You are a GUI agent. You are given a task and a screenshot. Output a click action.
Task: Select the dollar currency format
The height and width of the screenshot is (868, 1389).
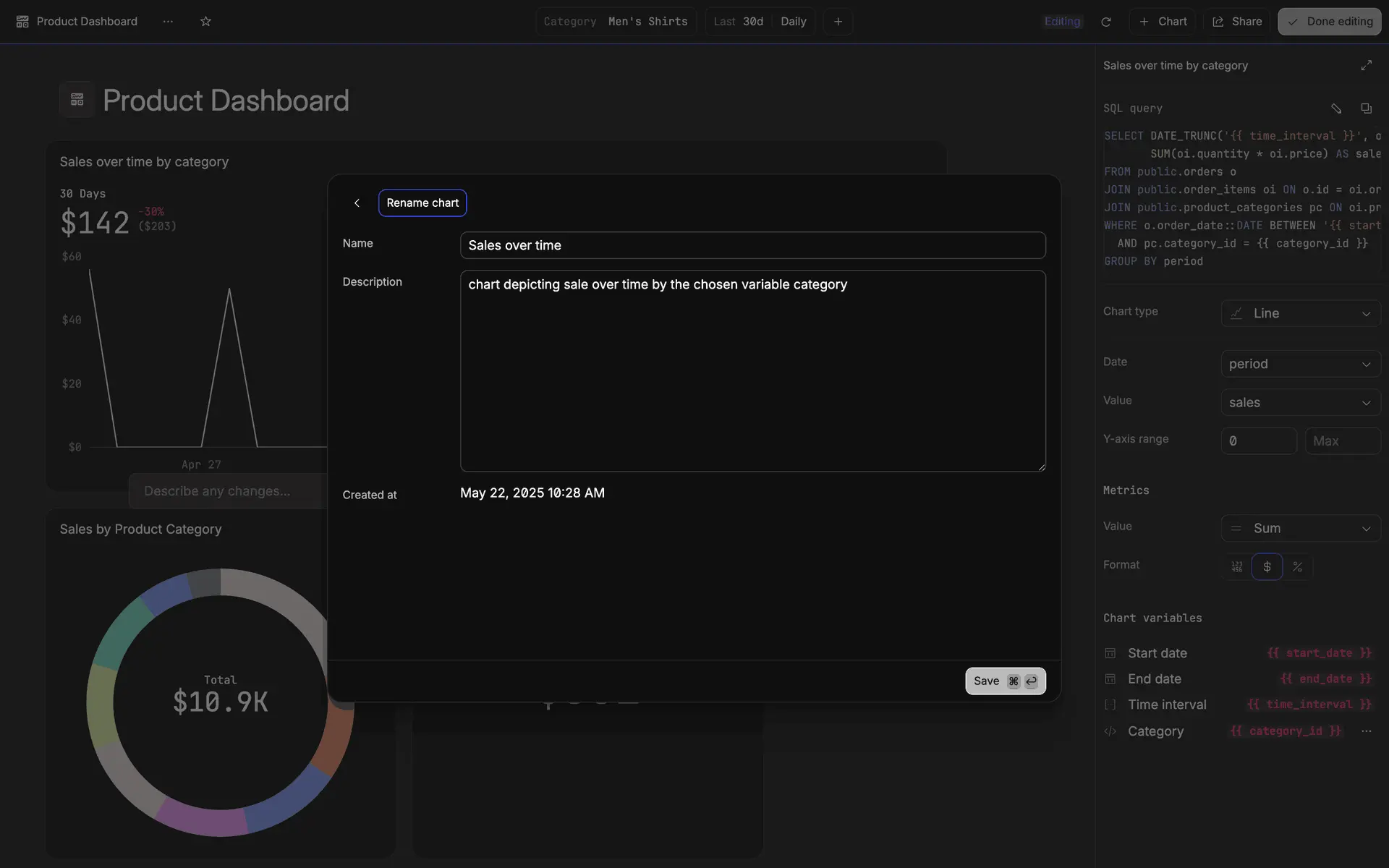1267,567
